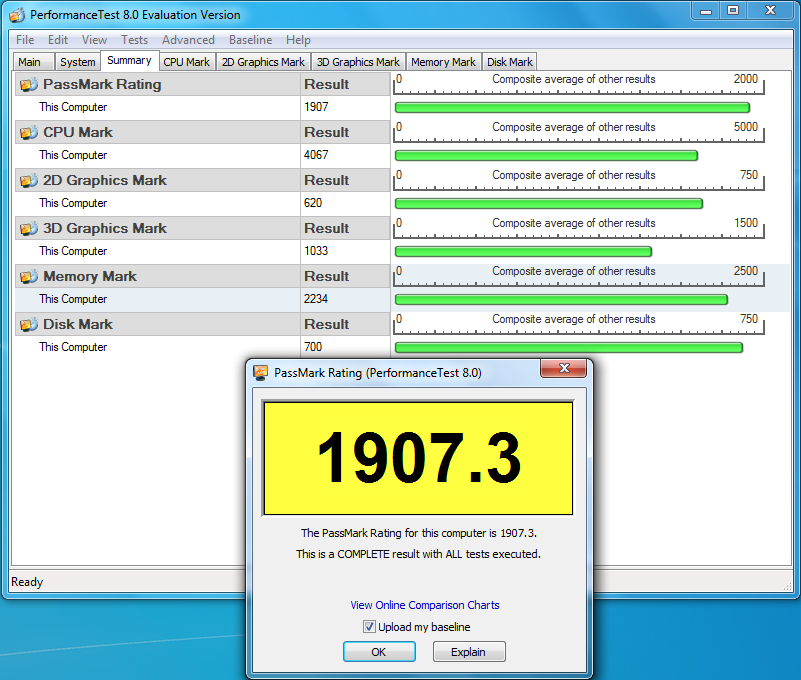The image size is (801, 680).
Task: Open the Edit menu
Action: click(x=58, y=40)
